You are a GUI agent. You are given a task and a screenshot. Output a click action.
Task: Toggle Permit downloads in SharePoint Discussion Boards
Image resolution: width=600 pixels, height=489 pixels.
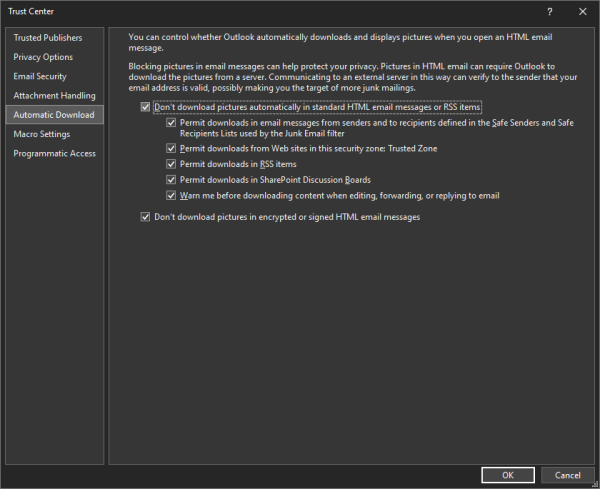coord(171,180)
